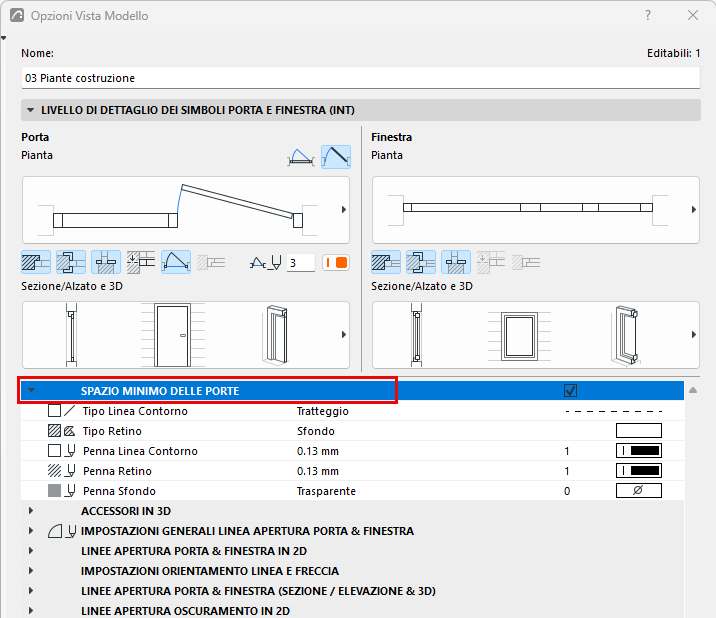Viewport: 716px width, 618px height.
Task: Expand Linee Apertura Porta & Finestra in 2D
Action: point(31,551)
